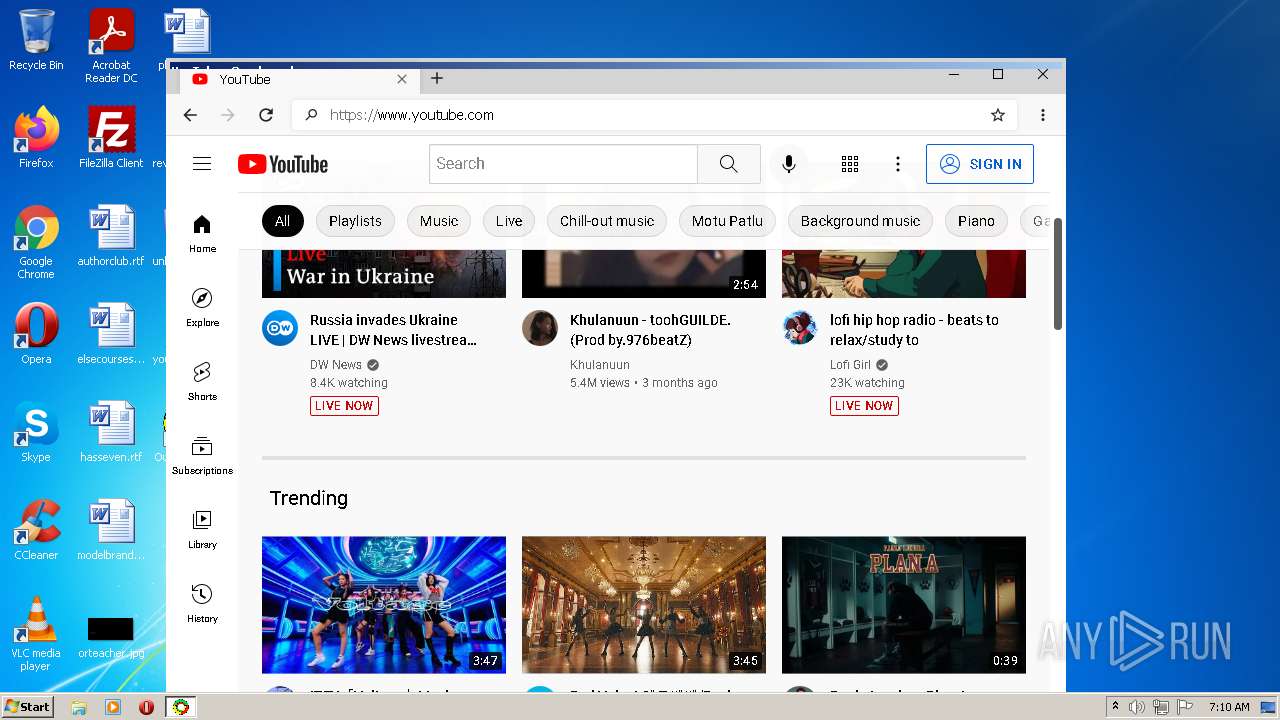The width and height of the screenshot is (1280, 720).
Task: Open Subscriptions in sidebar
Action: (x=202, y=455)
